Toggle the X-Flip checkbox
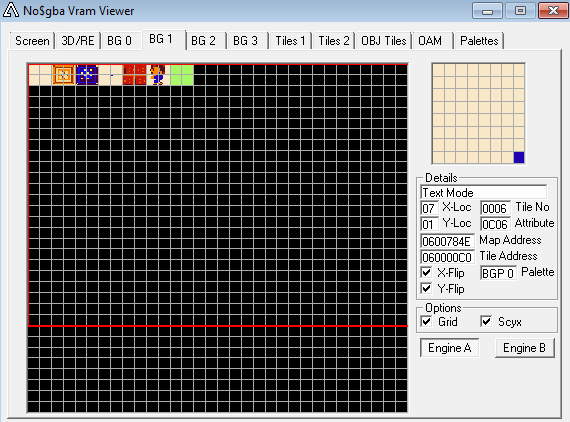 [x=426, y=272]
